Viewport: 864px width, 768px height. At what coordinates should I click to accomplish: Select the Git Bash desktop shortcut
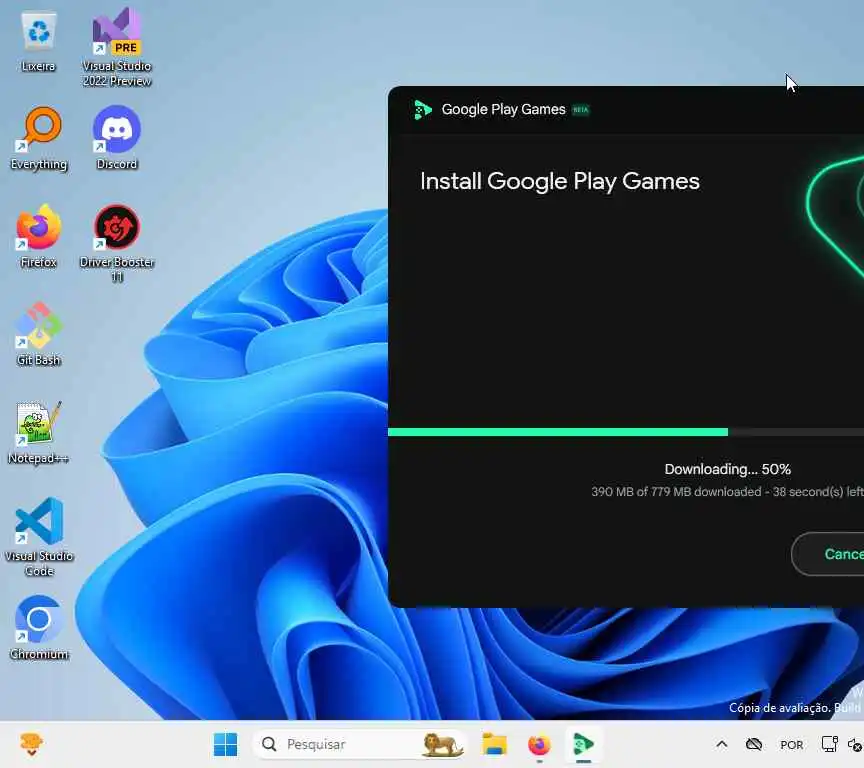(x=39, y=335)
